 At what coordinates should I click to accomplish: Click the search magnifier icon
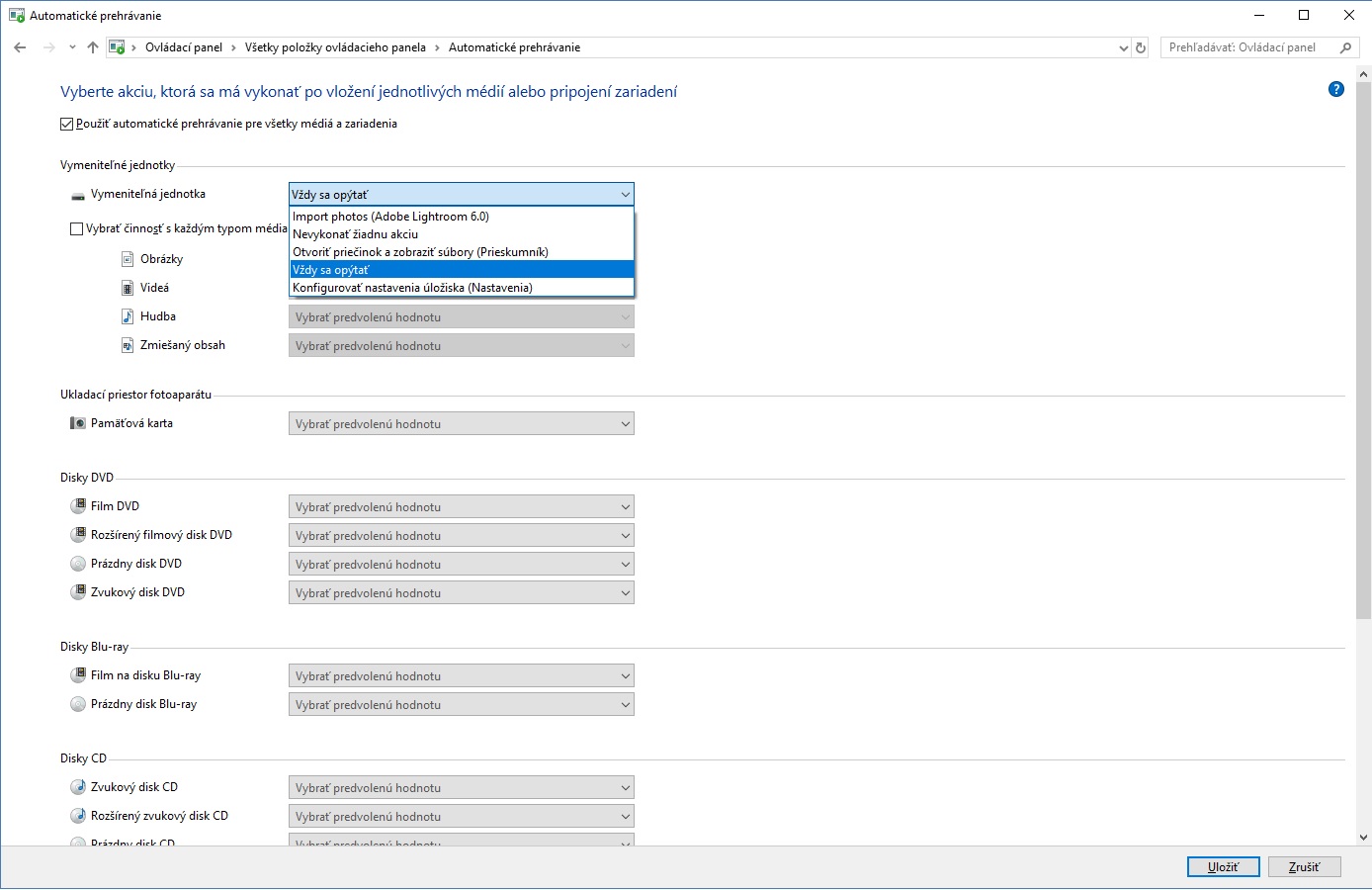coord(1345,47)
